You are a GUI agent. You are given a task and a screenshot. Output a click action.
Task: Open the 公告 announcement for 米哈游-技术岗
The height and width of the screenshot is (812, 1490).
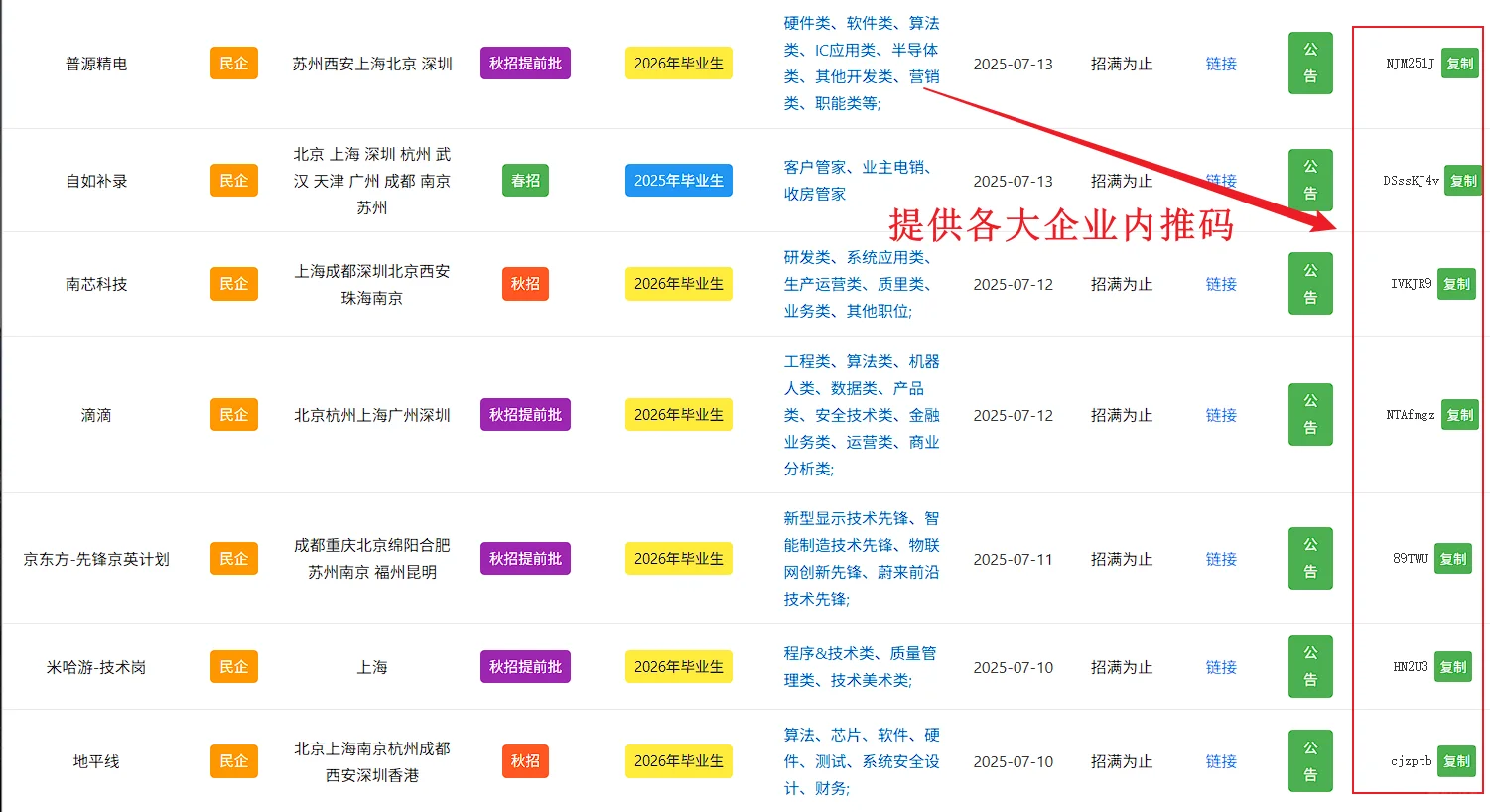[1310, 666]
